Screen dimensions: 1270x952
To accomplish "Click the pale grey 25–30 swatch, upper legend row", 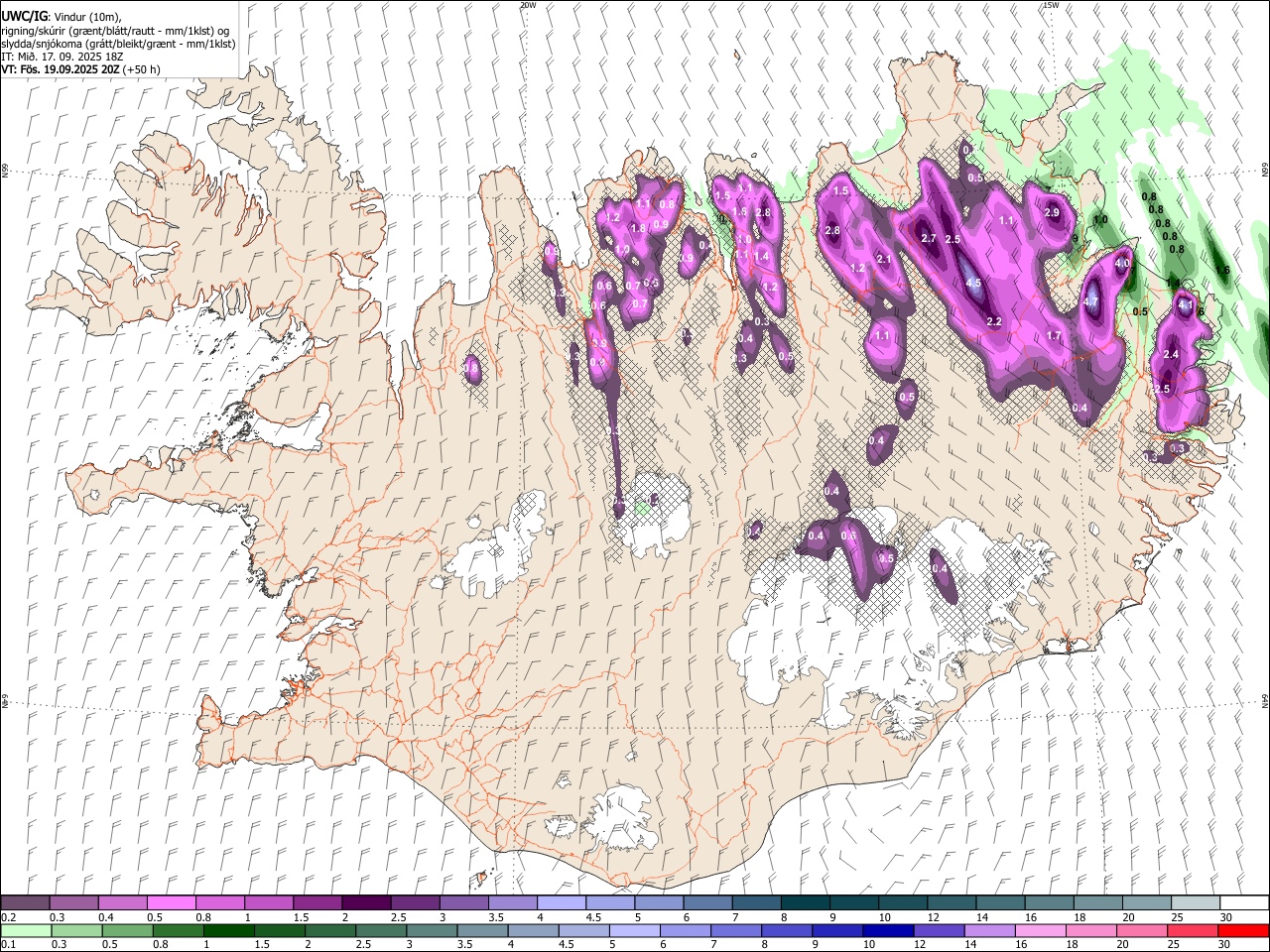I will (1195, 902).
